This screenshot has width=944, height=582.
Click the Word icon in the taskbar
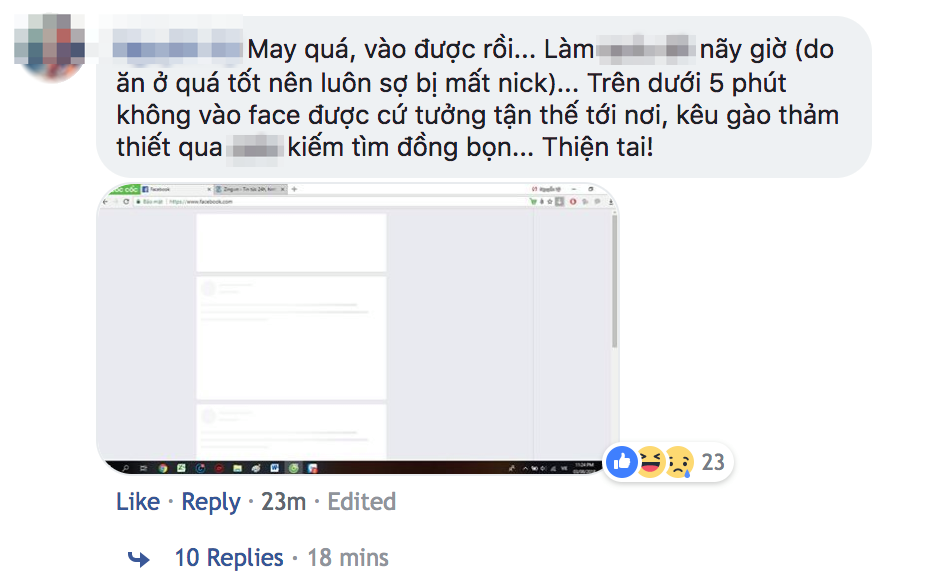click(x=275, y=468)
